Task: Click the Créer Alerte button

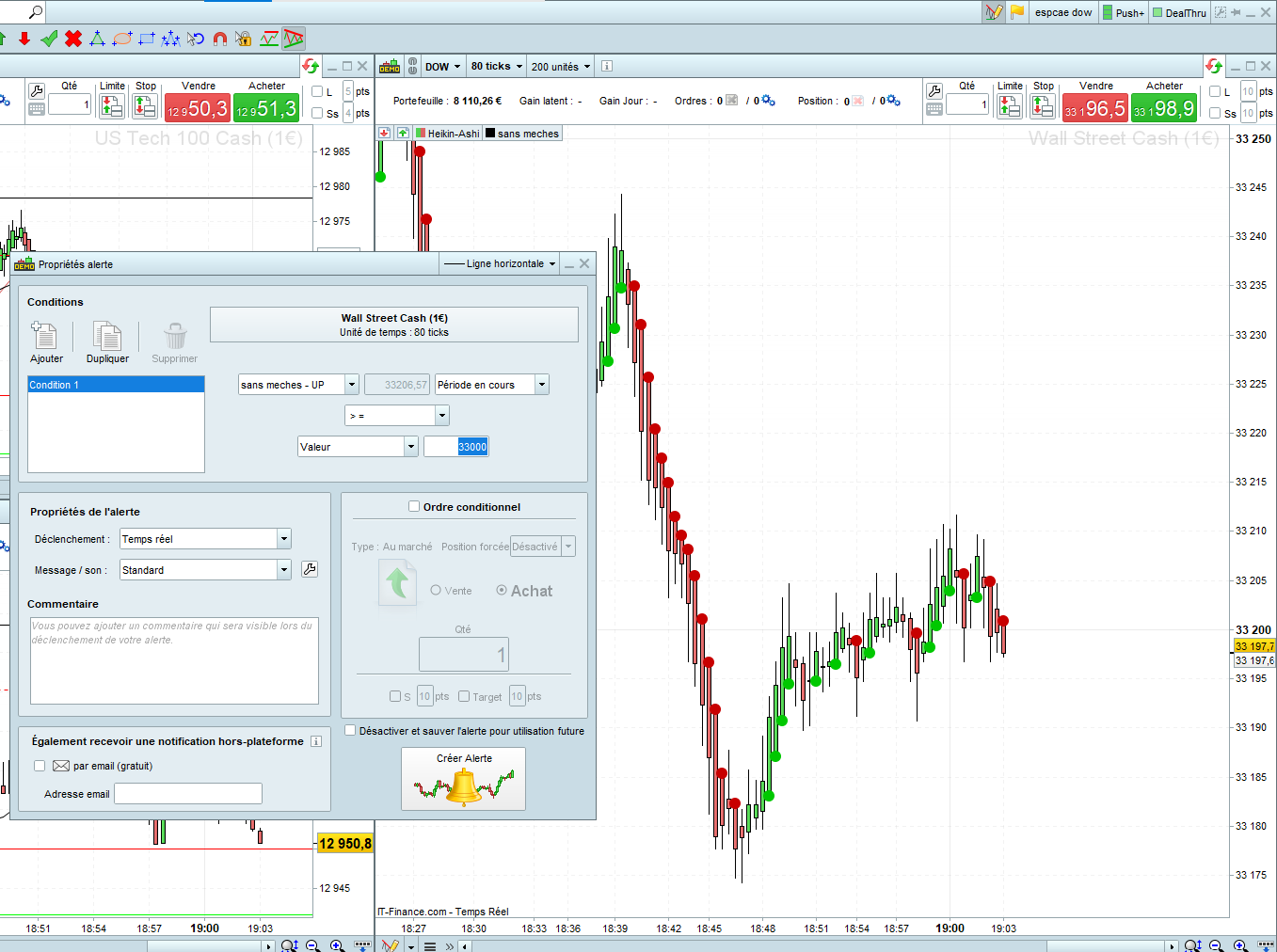Action: [x=463, y=779]
